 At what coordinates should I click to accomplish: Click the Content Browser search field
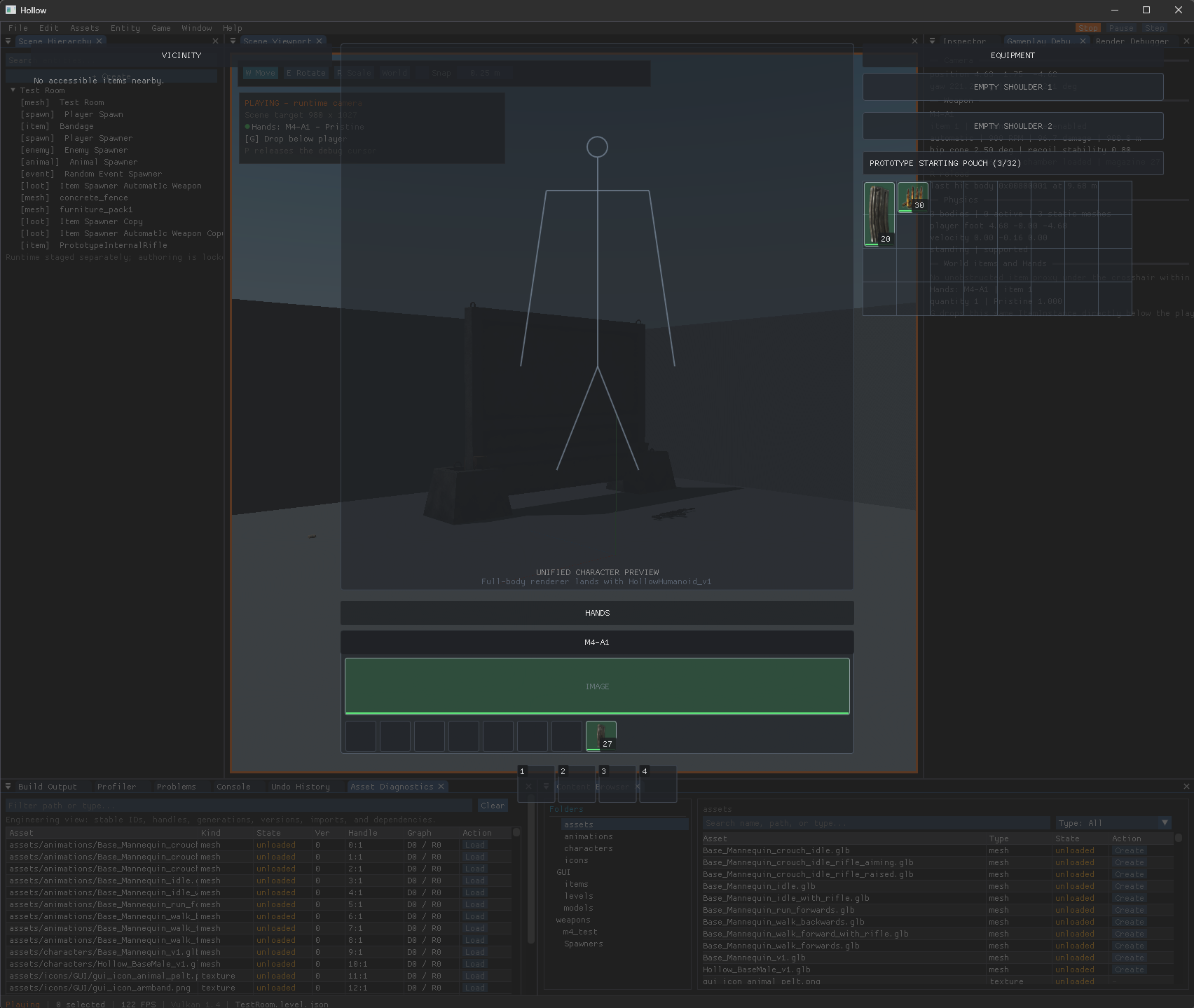click(x=876, y=823)
